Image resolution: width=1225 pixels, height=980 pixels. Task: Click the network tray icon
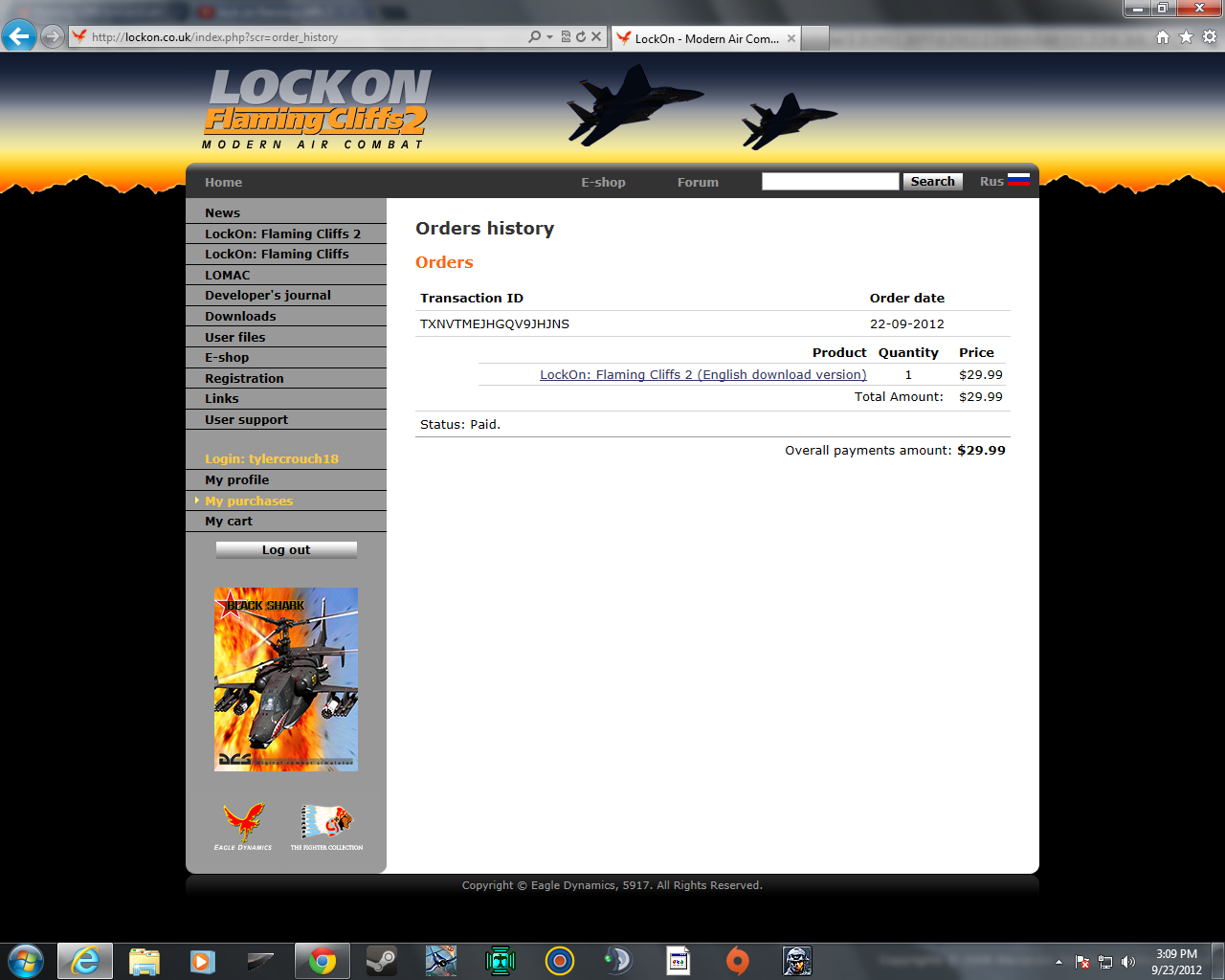coord(1105,962)
